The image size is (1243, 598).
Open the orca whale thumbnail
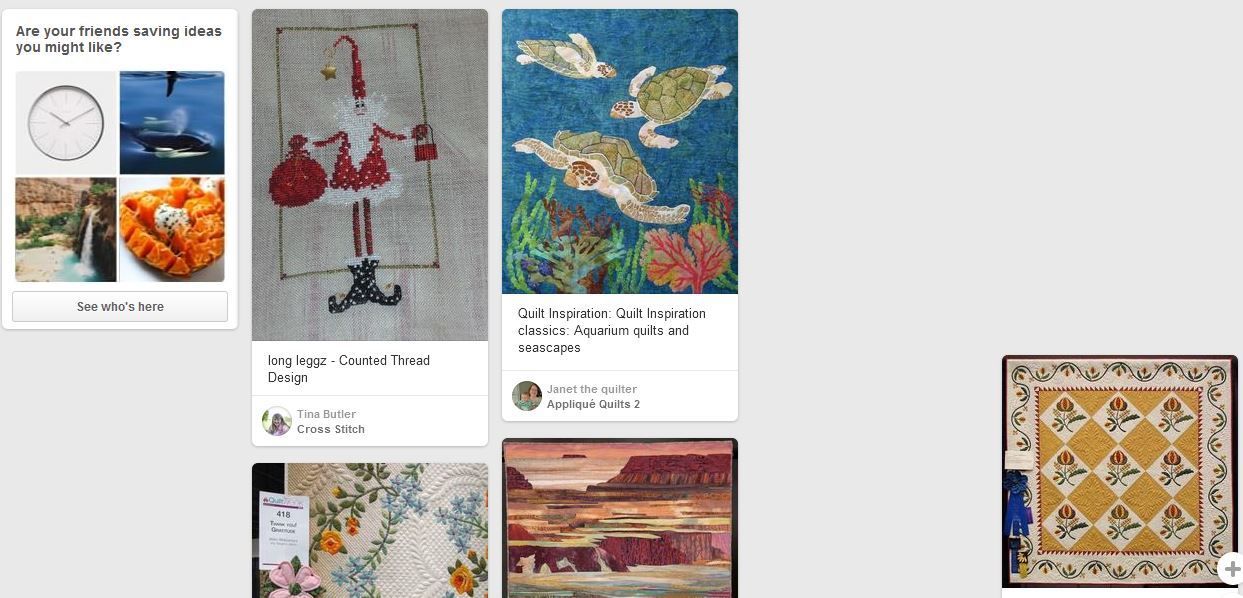point(172,122)
